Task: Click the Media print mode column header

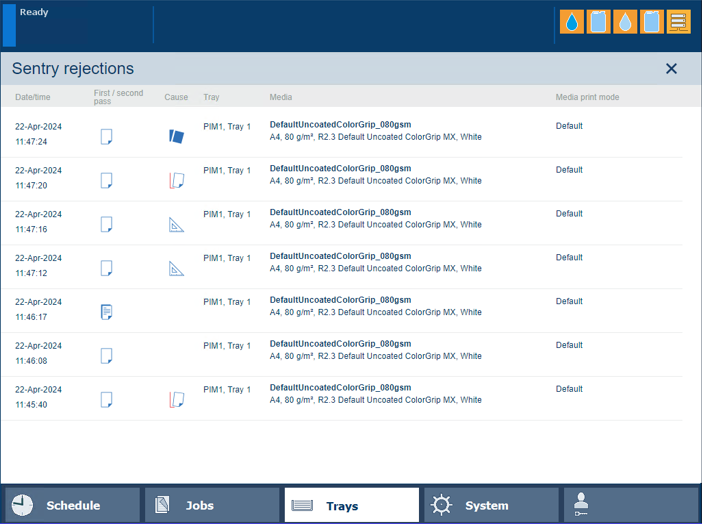Action: [x=587, y=97]
